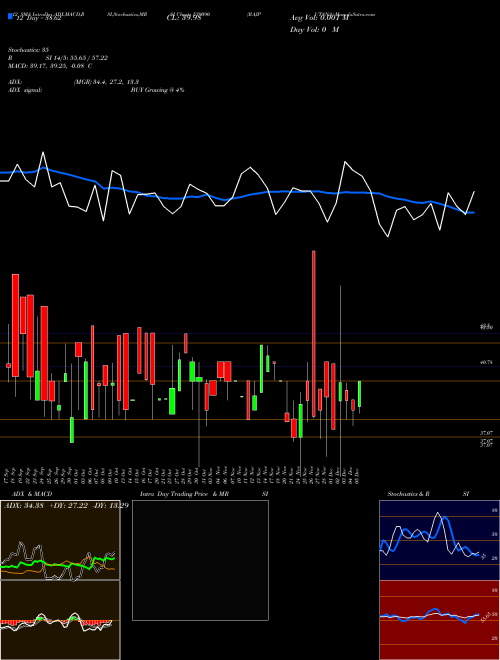Open the blue Stochastics oscillator chart
500x660 pixels.
coord(439,540)
